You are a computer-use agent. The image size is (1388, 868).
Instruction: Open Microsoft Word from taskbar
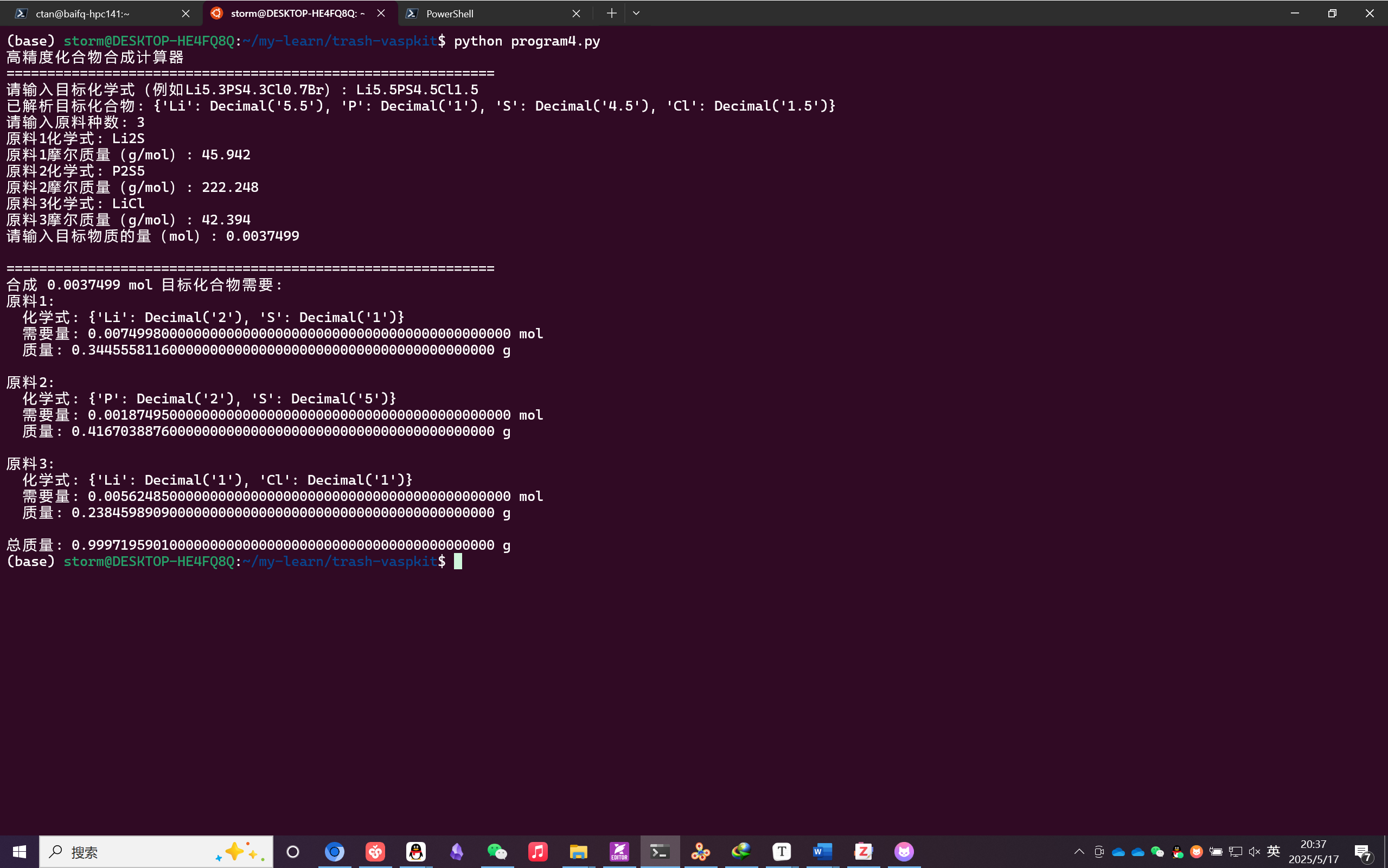[x=822, y=851]
